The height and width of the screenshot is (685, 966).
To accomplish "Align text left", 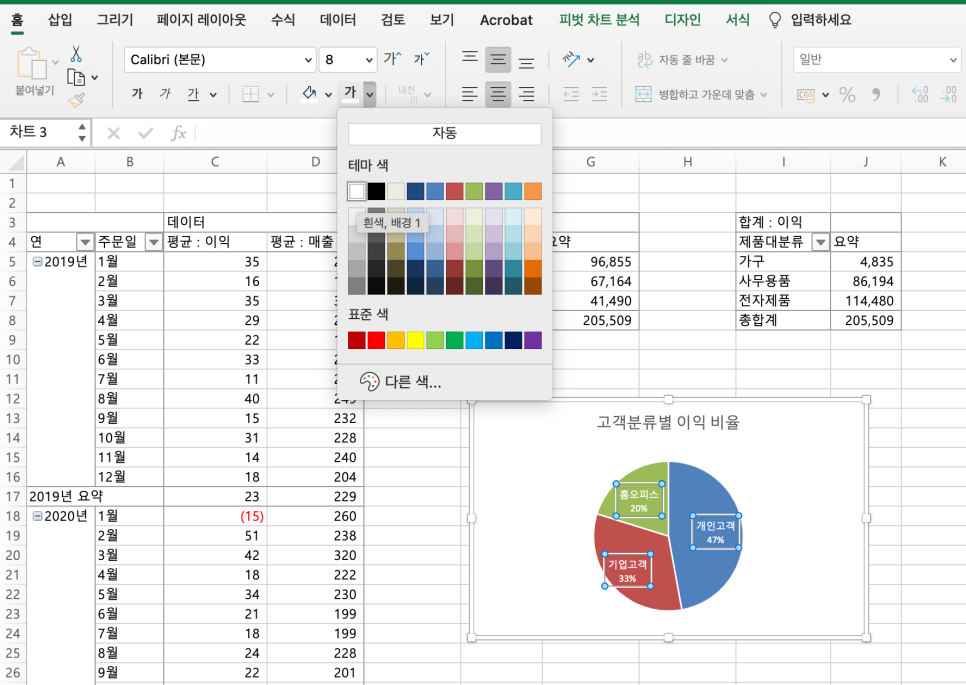I will tap(469, 94).
